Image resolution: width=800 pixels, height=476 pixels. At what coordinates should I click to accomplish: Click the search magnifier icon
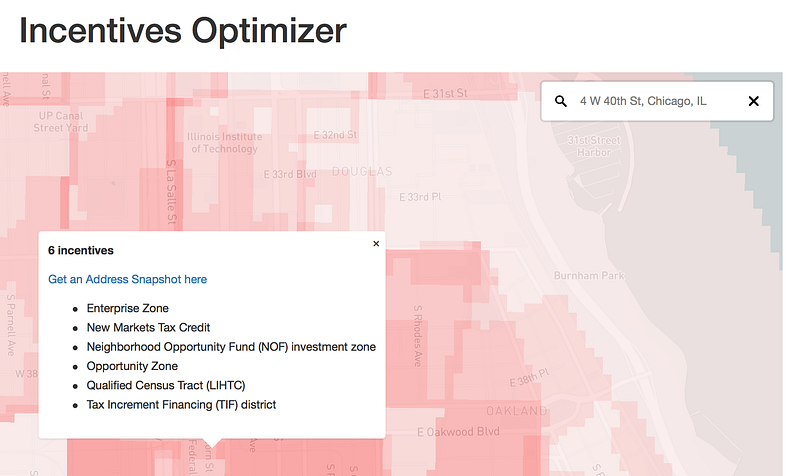pyautogui.click(x=561, y=101)
